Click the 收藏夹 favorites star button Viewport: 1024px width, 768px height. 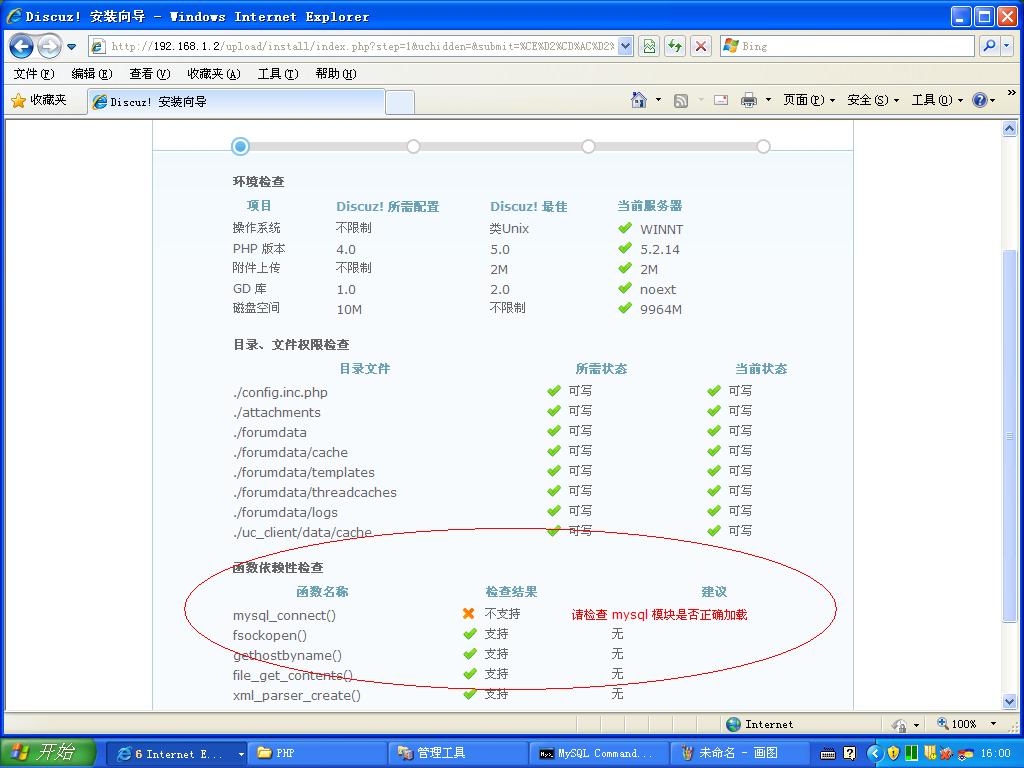coord(39,100)
